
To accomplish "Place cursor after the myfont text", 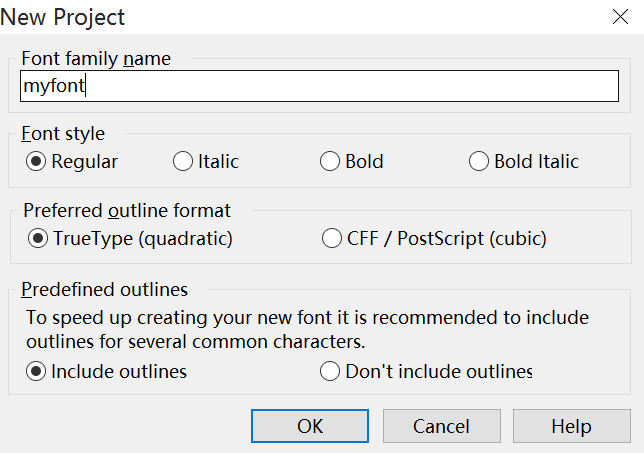I will (85, 86).
